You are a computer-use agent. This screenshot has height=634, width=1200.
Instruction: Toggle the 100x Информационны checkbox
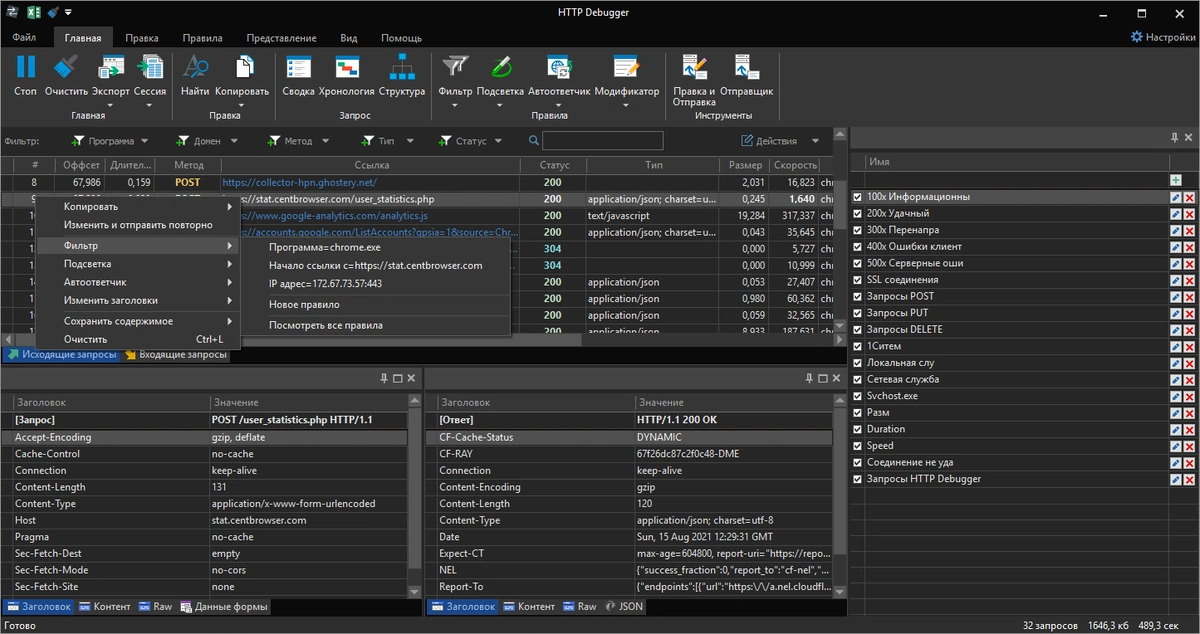point(857,197)
